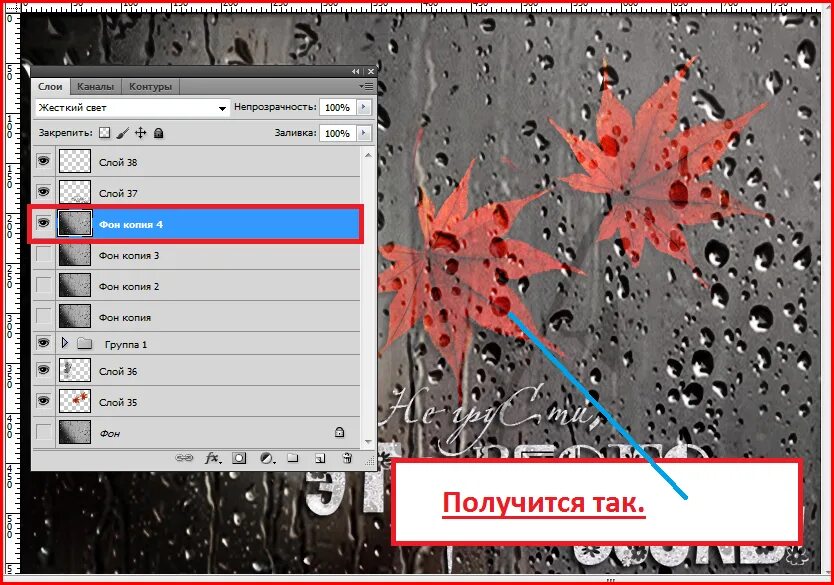Select the Фон background thumbnail

pyautogui.click(x=74, y=432)
